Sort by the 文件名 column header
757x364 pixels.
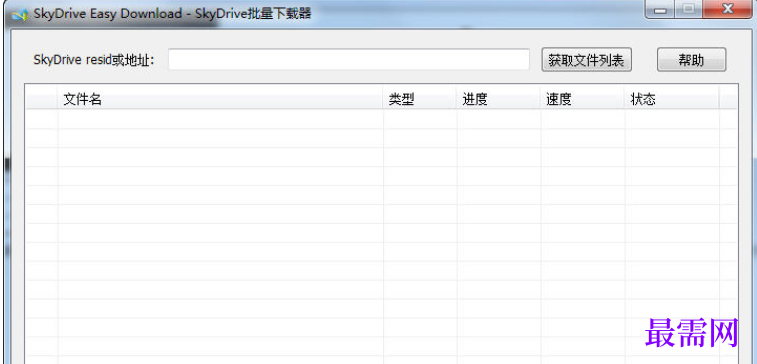tap(221, 99)
